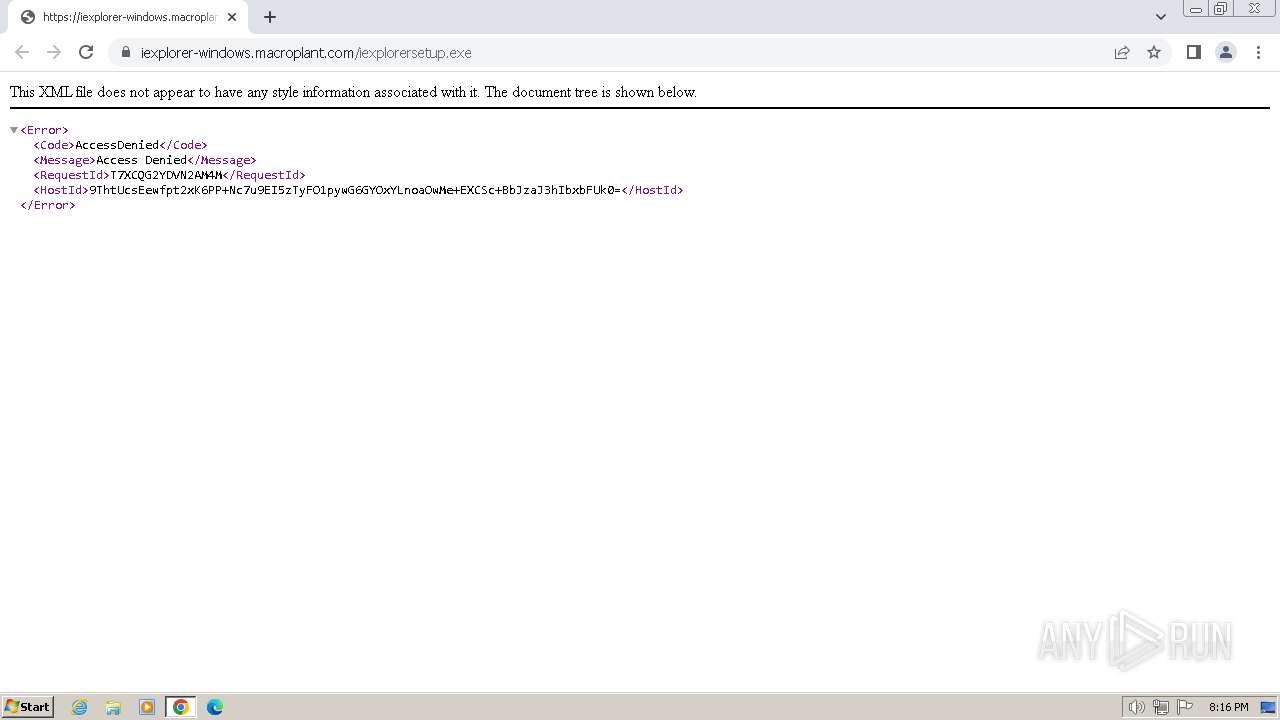Minimize the Chrome window
The image size is (1280, 720).
[x=1196, y=9]
